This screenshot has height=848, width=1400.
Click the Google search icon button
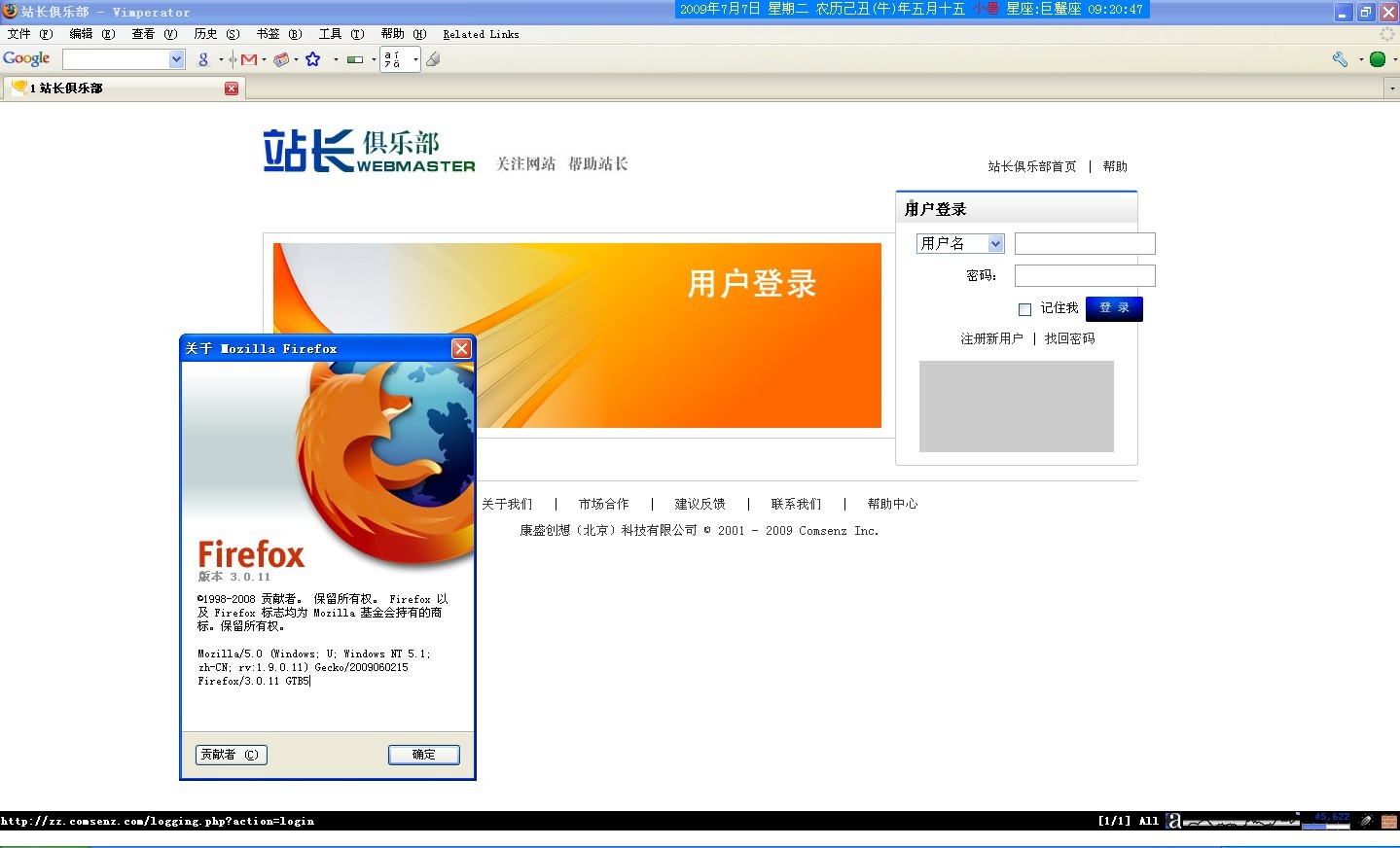tap(203, 59)
